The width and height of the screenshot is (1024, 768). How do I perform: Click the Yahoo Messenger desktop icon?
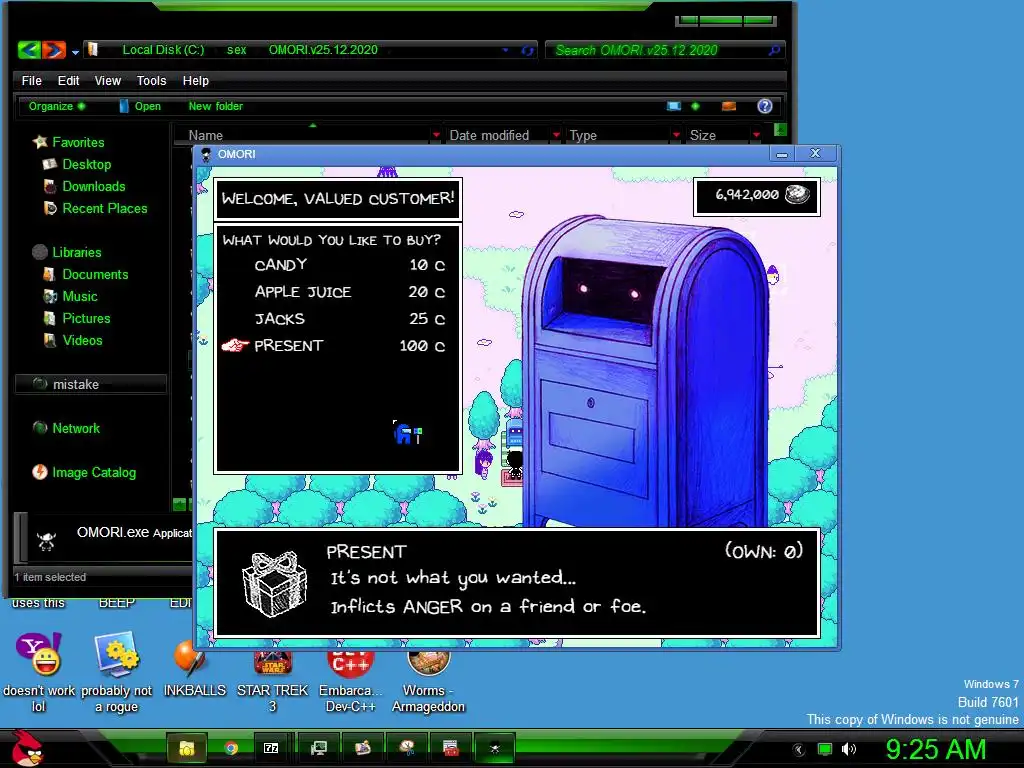pyautogui.click(x=38, y=654)
